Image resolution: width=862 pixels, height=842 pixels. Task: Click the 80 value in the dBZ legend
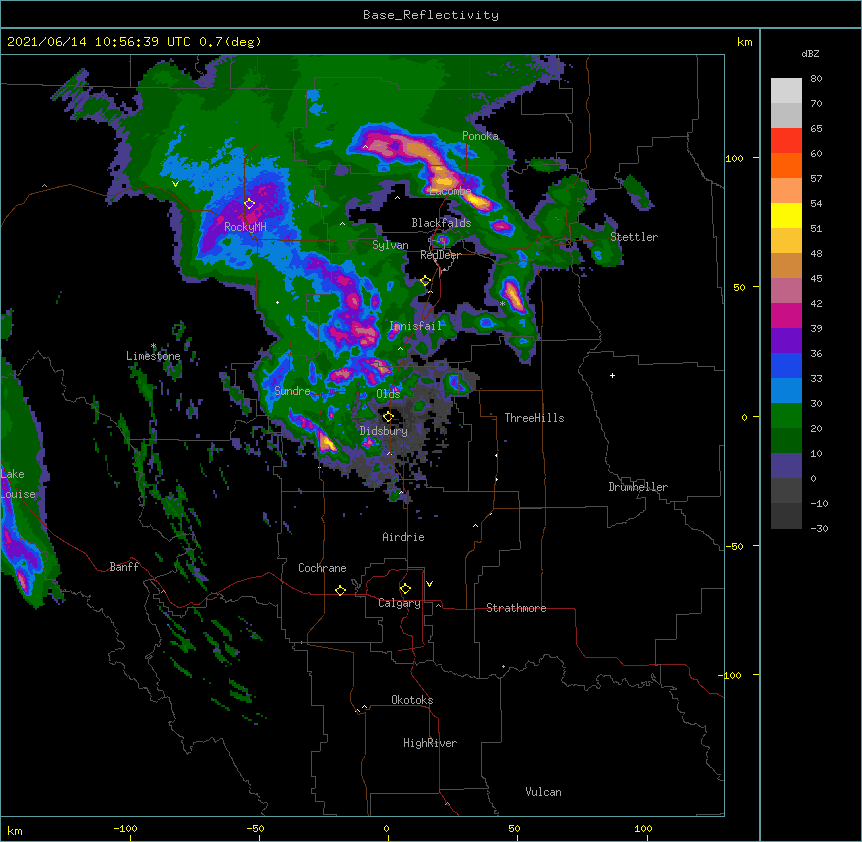(x=816, y=79)
